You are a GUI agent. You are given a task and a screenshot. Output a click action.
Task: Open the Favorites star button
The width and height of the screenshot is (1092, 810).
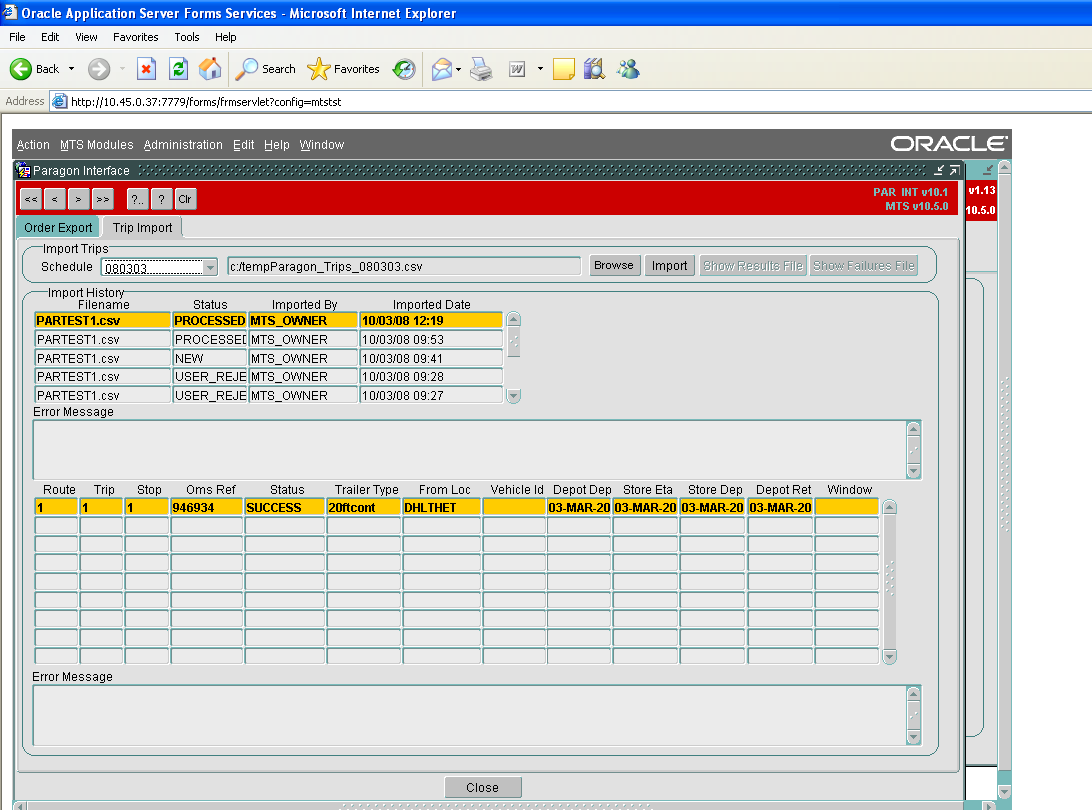click(x=343, y=69)
